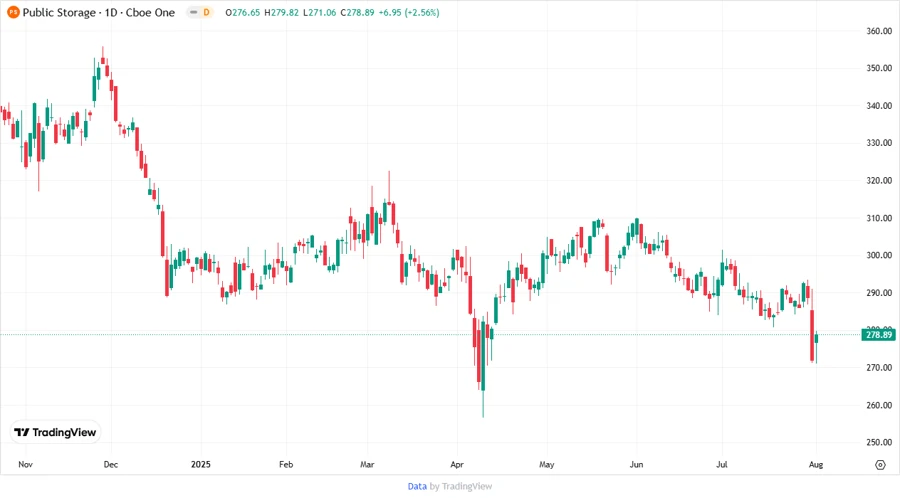Click the 320.00 price axis label
The image size is (900, 498).
[879, 180]
